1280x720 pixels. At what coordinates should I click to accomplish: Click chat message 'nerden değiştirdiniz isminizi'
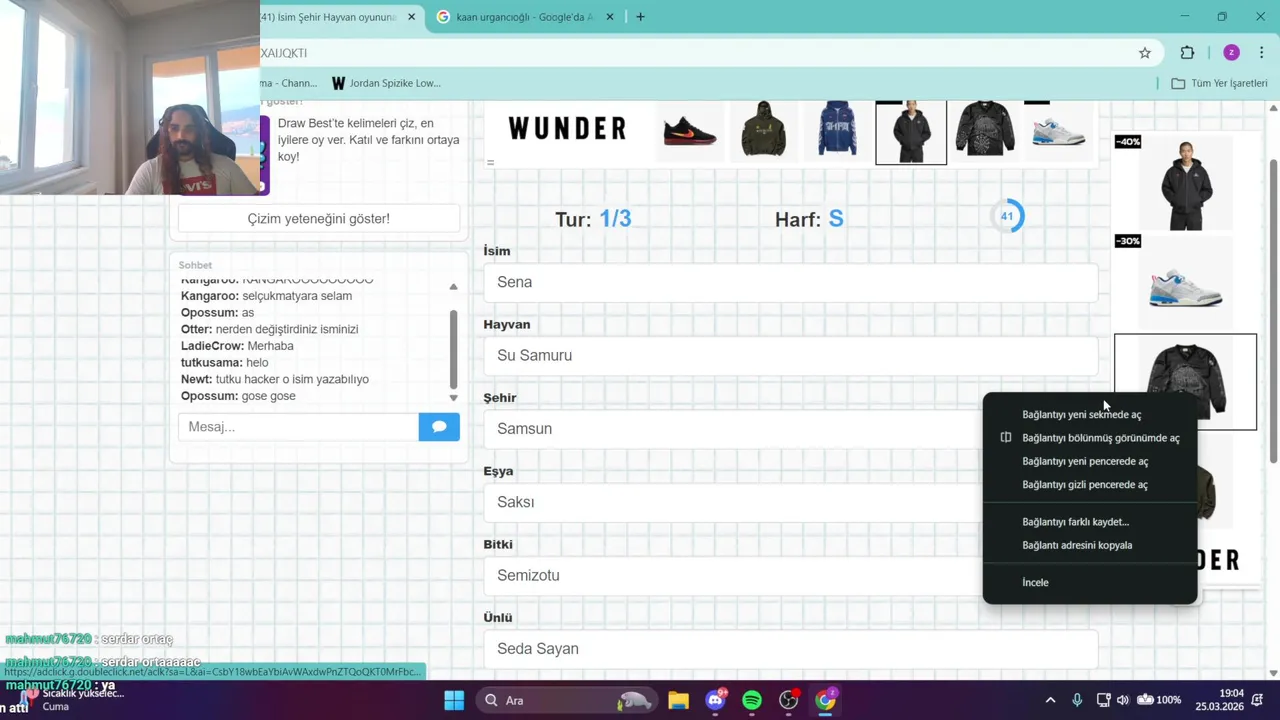click(287, 329)
